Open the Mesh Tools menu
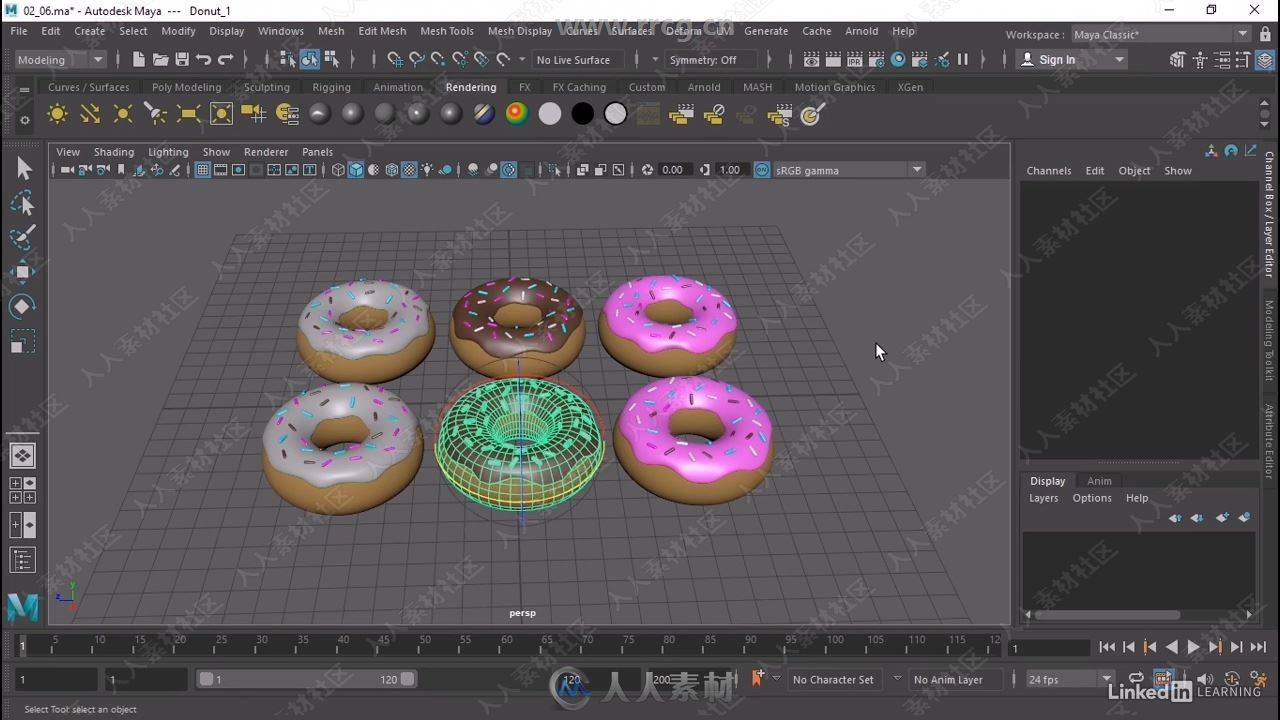 447,31
